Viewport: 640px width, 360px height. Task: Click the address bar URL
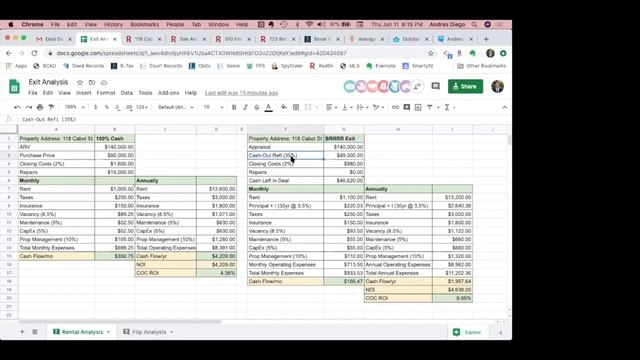point(202,53)
